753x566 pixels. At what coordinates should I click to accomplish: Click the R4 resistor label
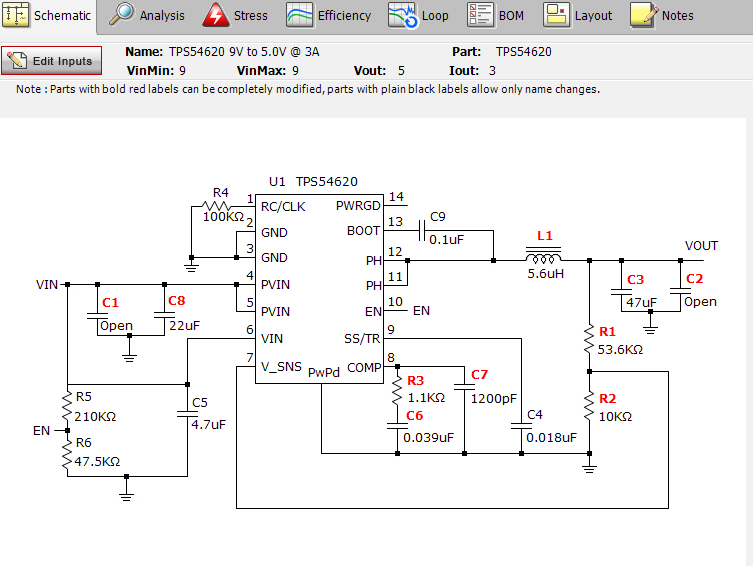[220, 193]
